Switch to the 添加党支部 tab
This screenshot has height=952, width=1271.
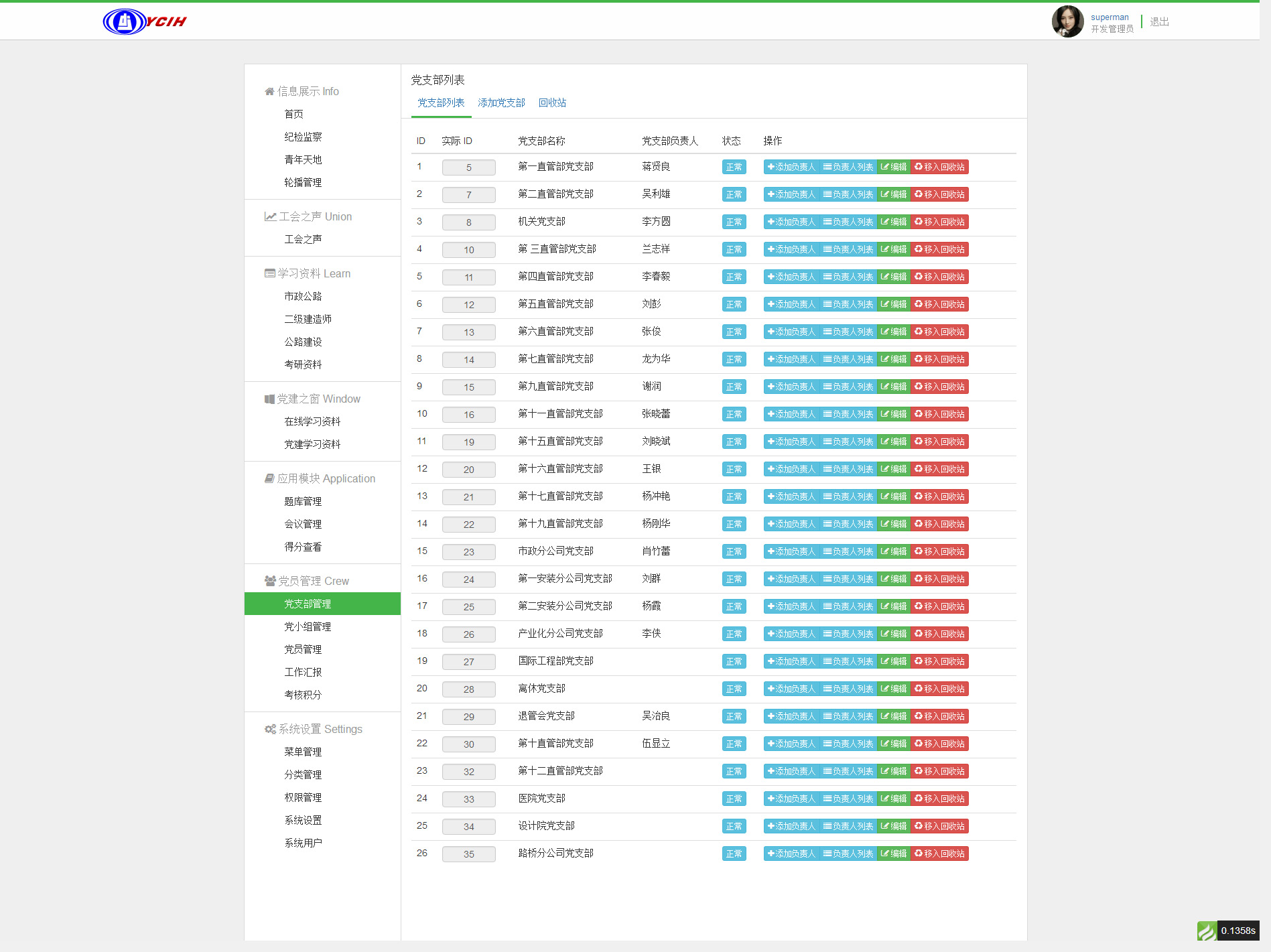tap(501, 103)
